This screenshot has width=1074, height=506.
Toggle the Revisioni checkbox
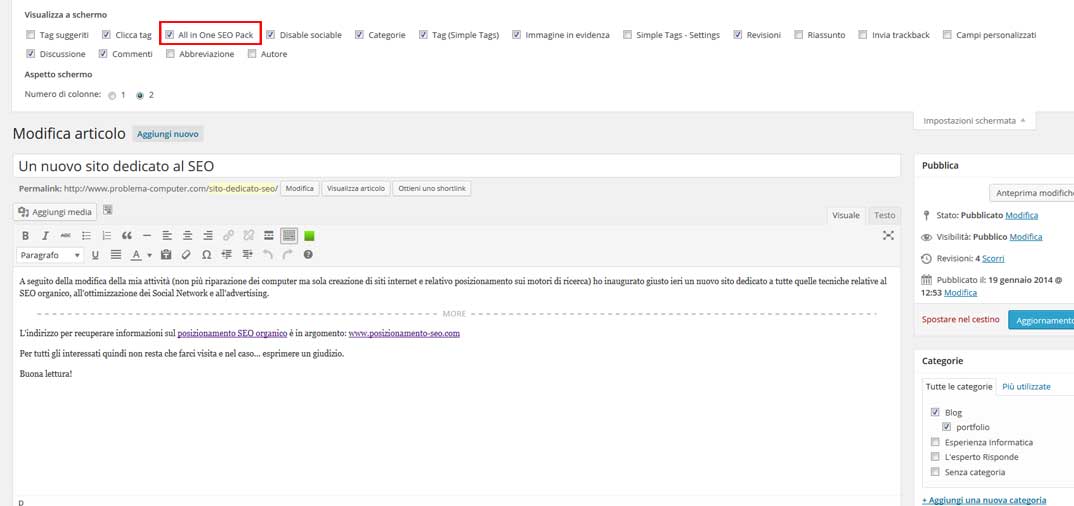click(737, 34)
